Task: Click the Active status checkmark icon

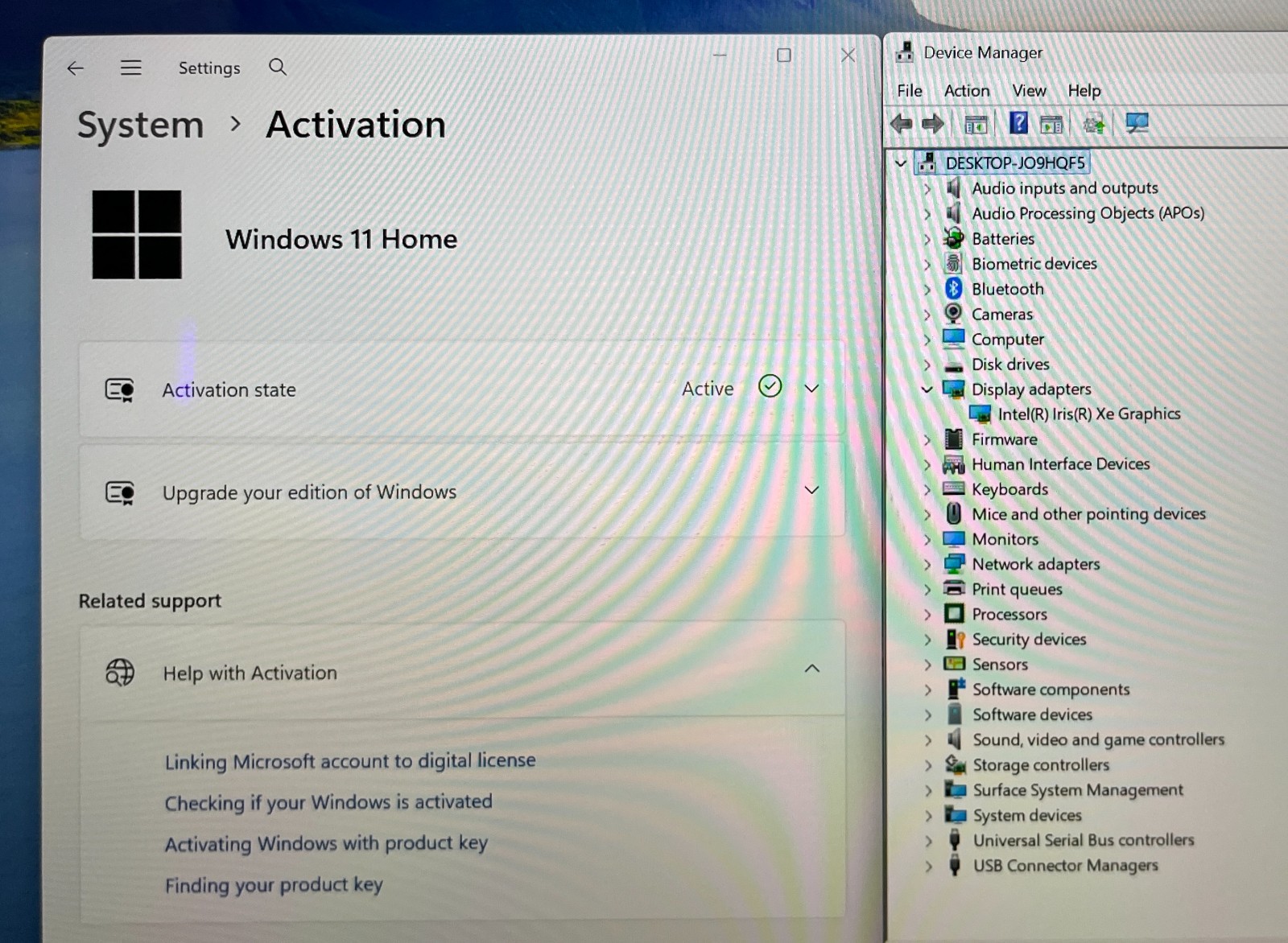Action: point(770,386)
